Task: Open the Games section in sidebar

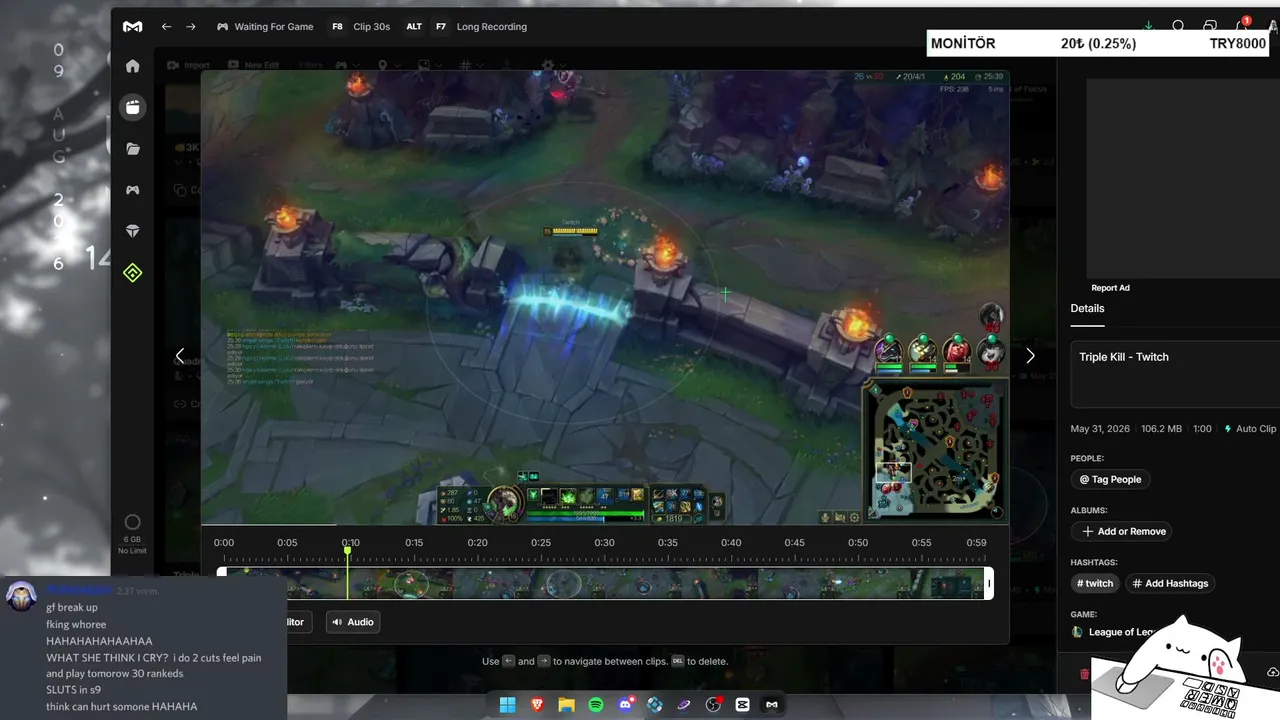Action: click(132, 190)
